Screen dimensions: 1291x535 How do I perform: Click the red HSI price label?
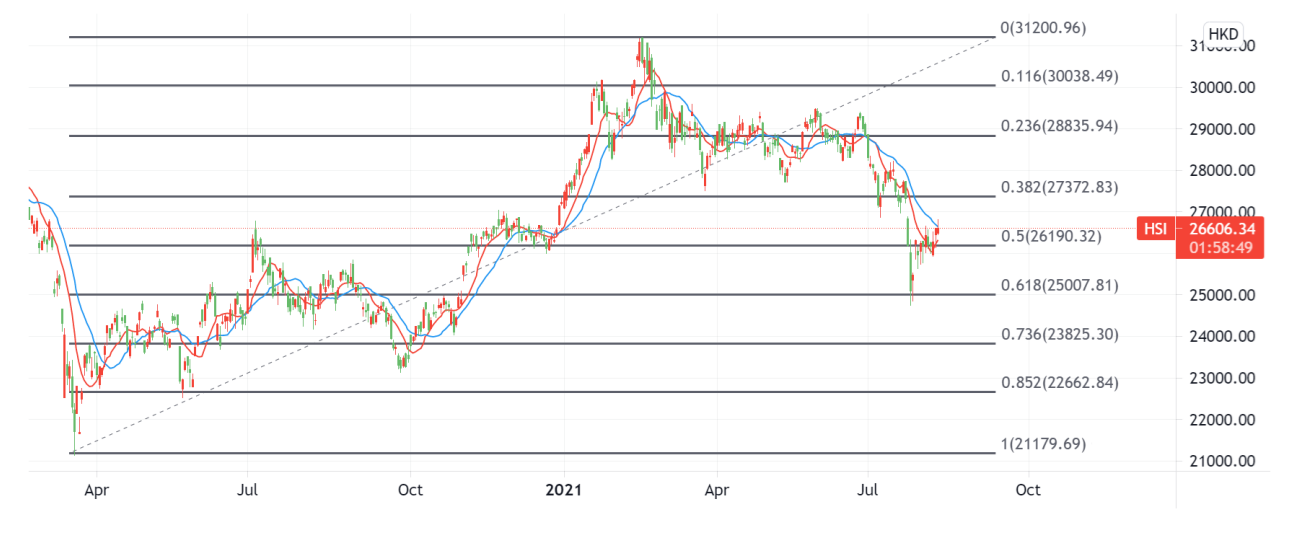[x=1156, y=229]
